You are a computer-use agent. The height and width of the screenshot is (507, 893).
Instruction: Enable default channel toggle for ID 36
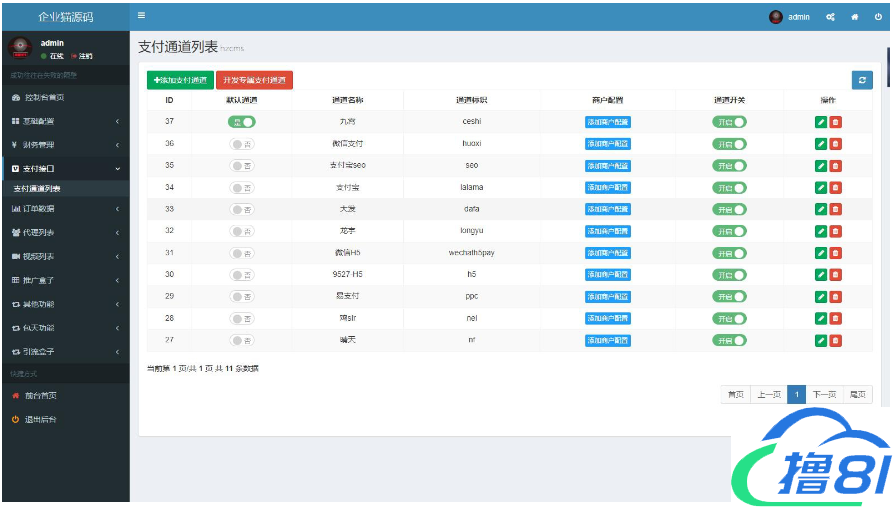pos(241,144)
